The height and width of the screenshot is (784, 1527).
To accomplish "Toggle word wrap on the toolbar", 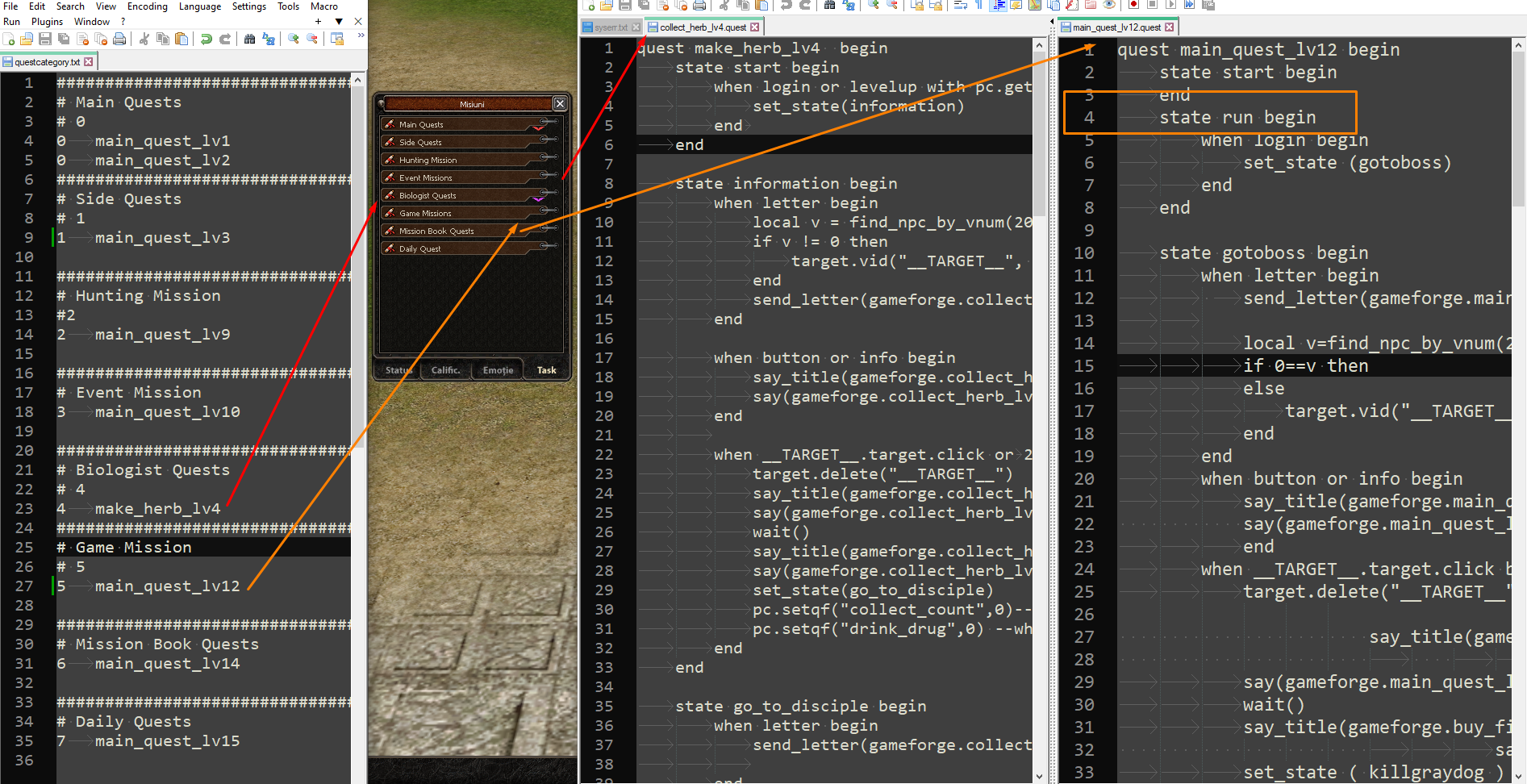I will [x=961, y=6].
